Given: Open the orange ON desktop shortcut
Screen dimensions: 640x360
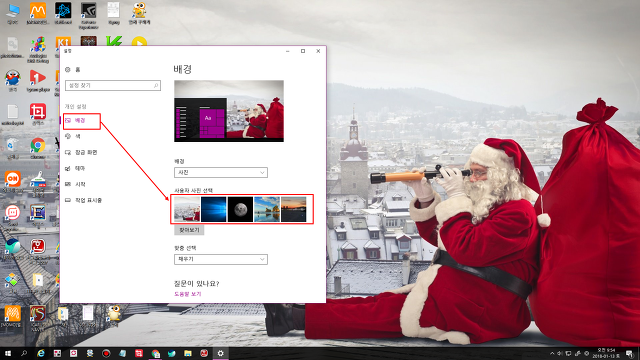Looking at the screenshot, I should 13,182.
